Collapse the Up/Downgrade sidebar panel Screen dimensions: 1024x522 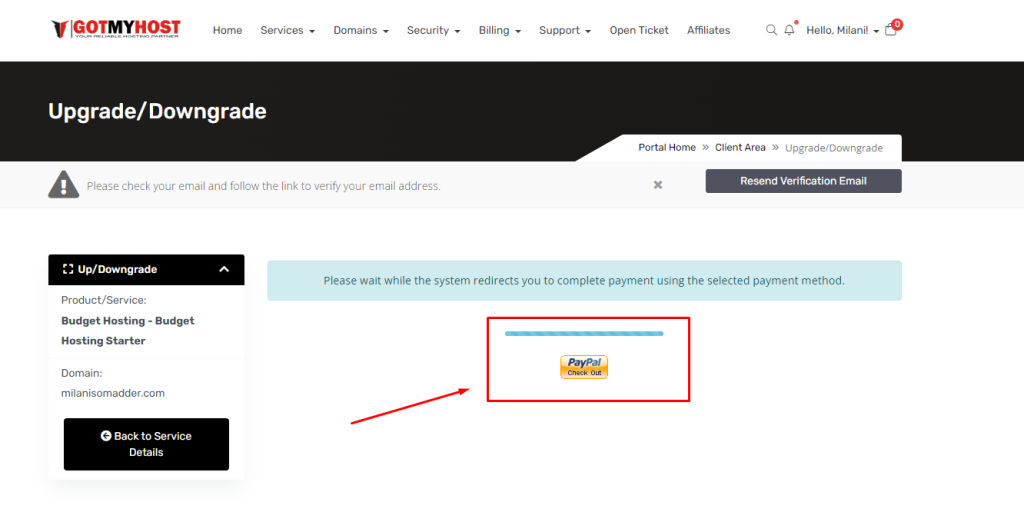pos(224,269)
